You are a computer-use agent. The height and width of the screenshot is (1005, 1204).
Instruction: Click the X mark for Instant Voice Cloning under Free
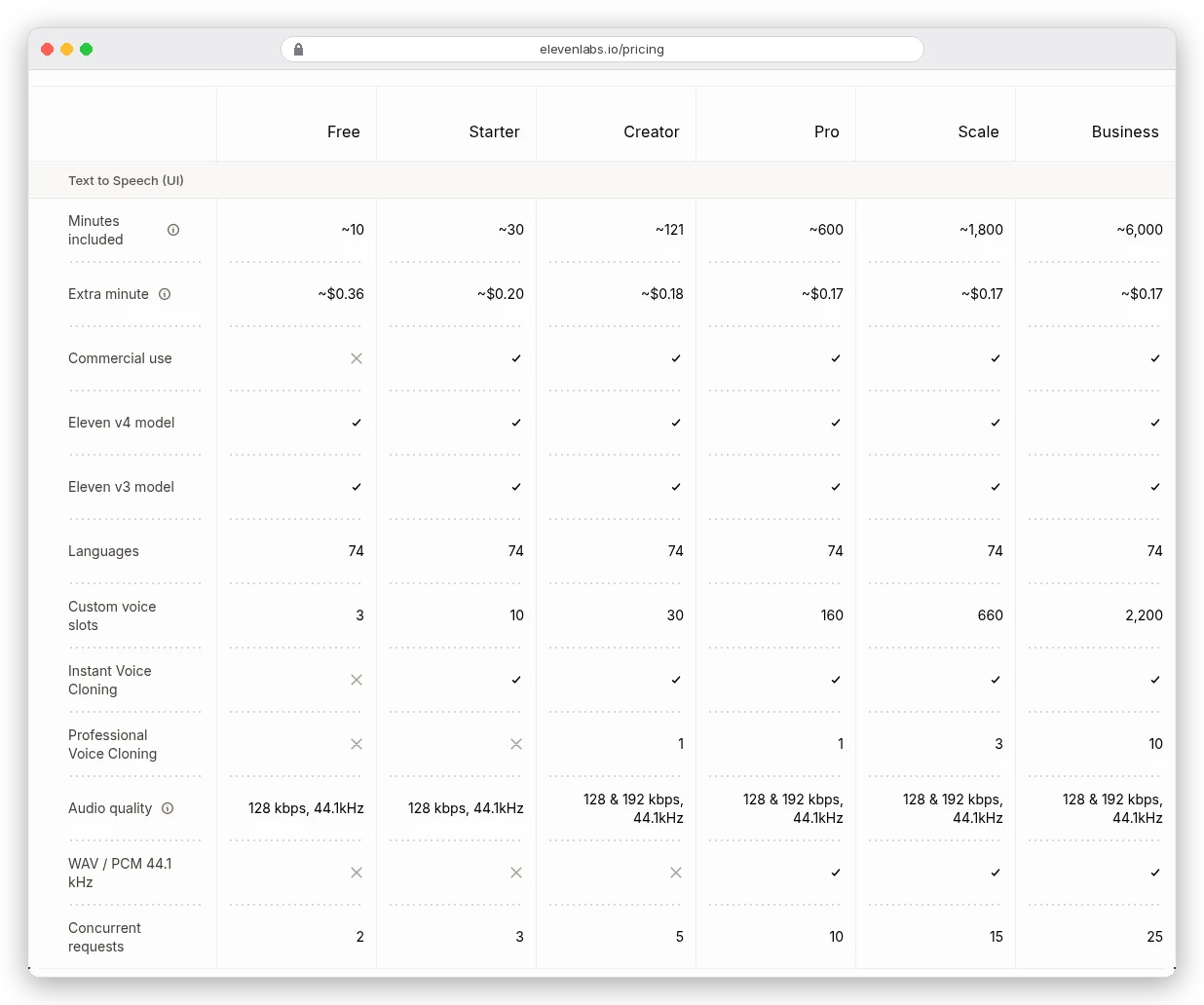(357, 680)
